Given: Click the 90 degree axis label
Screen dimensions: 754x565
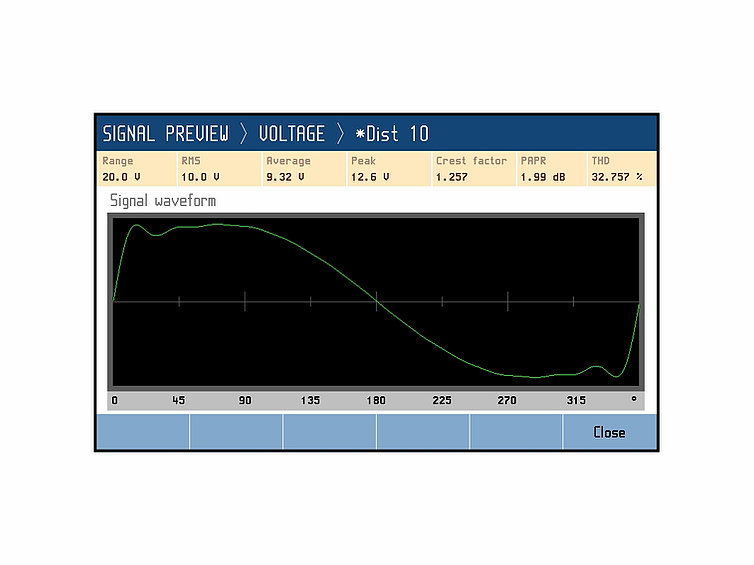Looking at the screenshot, I should pos(245,400).
